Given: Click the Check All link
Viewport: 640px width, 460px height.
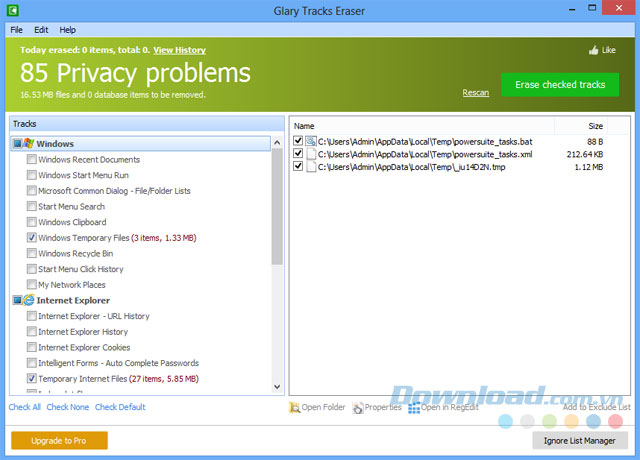Looking at the screenshot, I should point(24,407).
